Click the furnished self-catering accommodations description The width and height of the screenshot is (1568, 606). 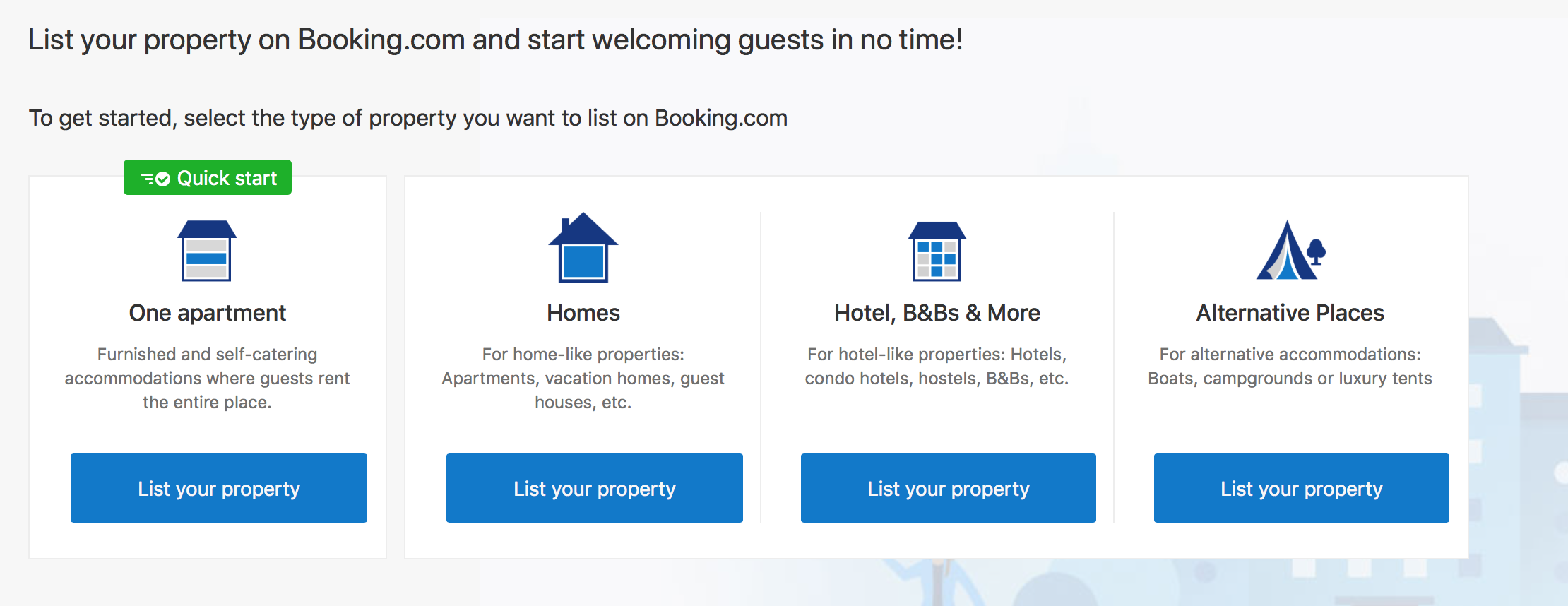208,378
